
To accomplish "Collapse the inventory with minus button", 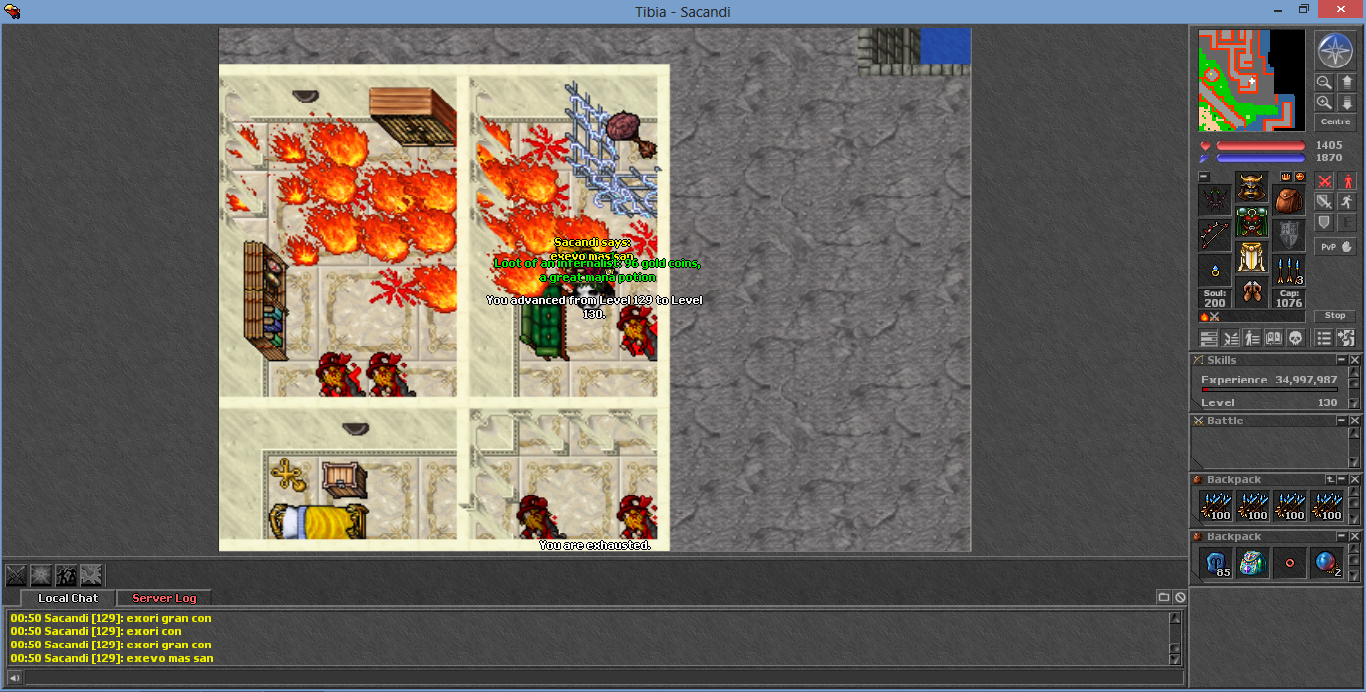I will [x=1204, y=176].
